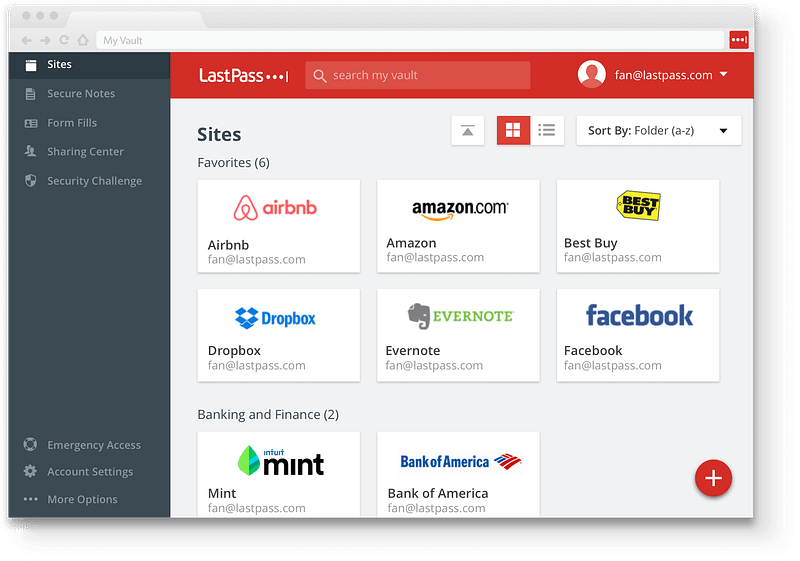
Task: Click the browser home icon
Action: coord(83,40)
